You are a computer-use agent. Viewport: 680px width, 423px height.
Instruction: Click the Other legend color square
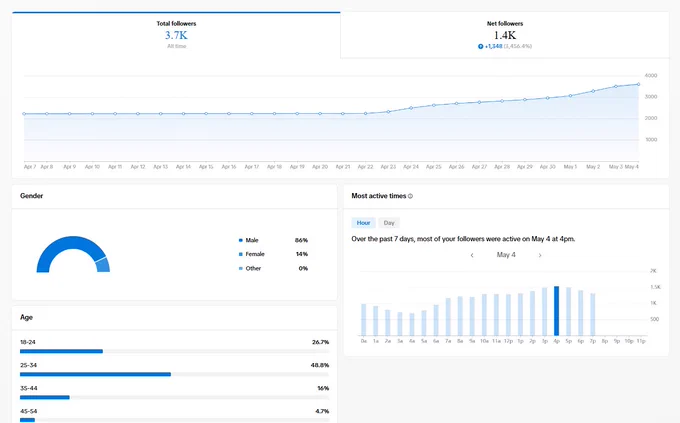pyautogui.click(x=241, y=269)
